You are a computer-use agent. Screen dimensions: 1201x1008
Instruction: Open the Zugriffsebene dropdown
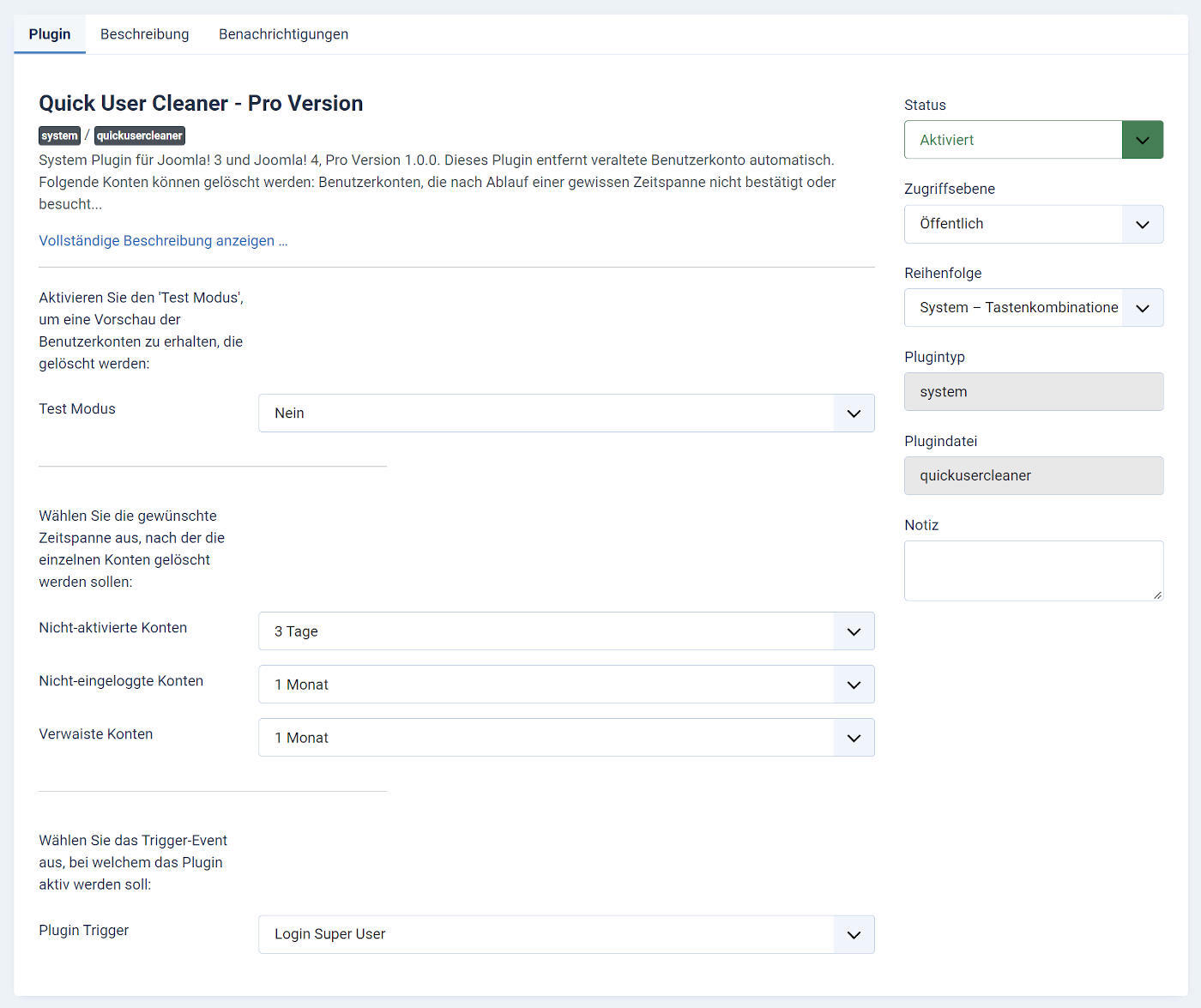point(1033,224)
